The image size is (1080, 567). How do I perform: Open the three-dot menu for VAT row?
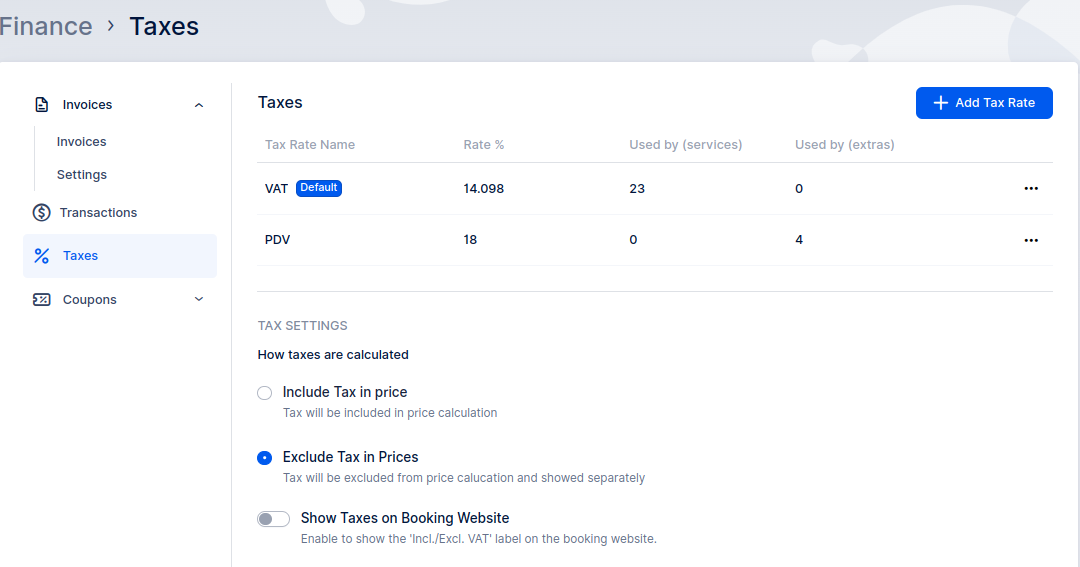click(1031, 189)
